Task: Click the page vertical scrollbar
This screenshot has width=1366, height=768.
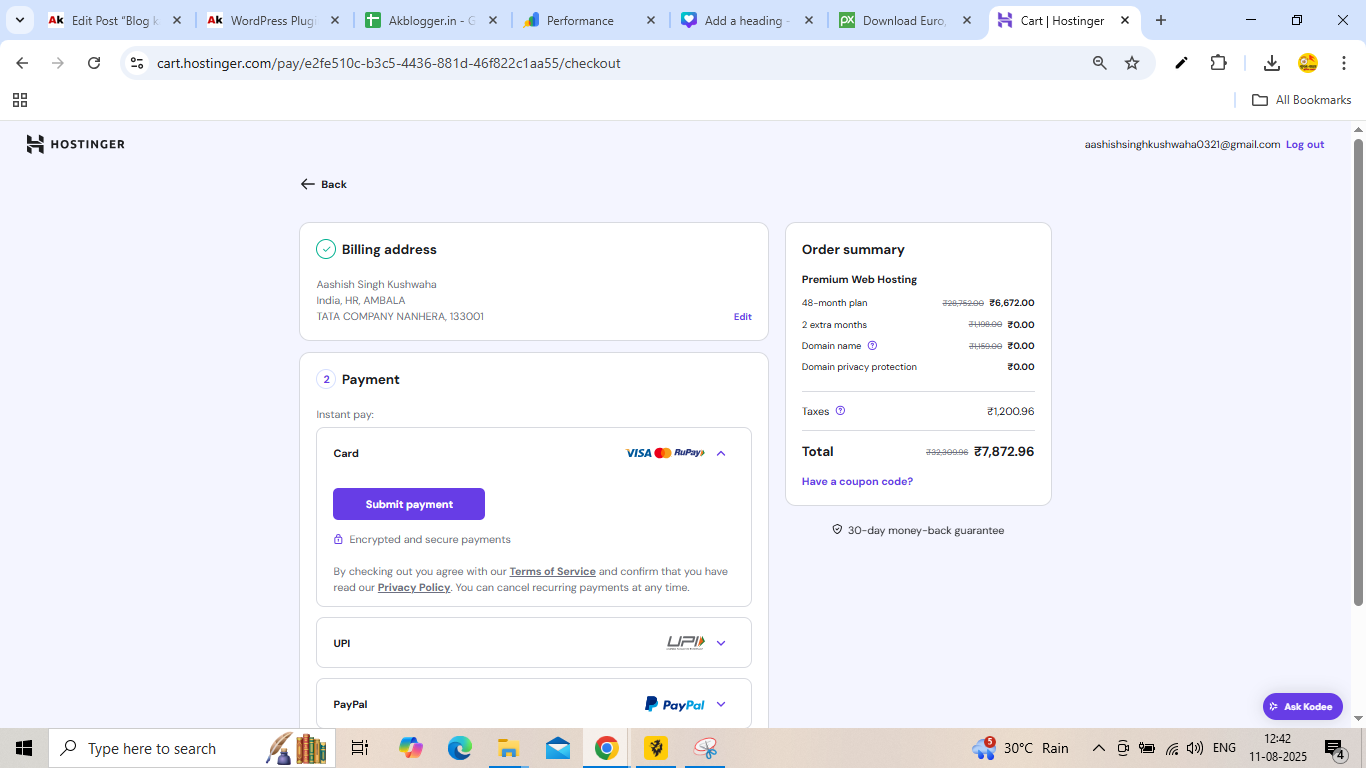Action: (x=1358, y=372)
